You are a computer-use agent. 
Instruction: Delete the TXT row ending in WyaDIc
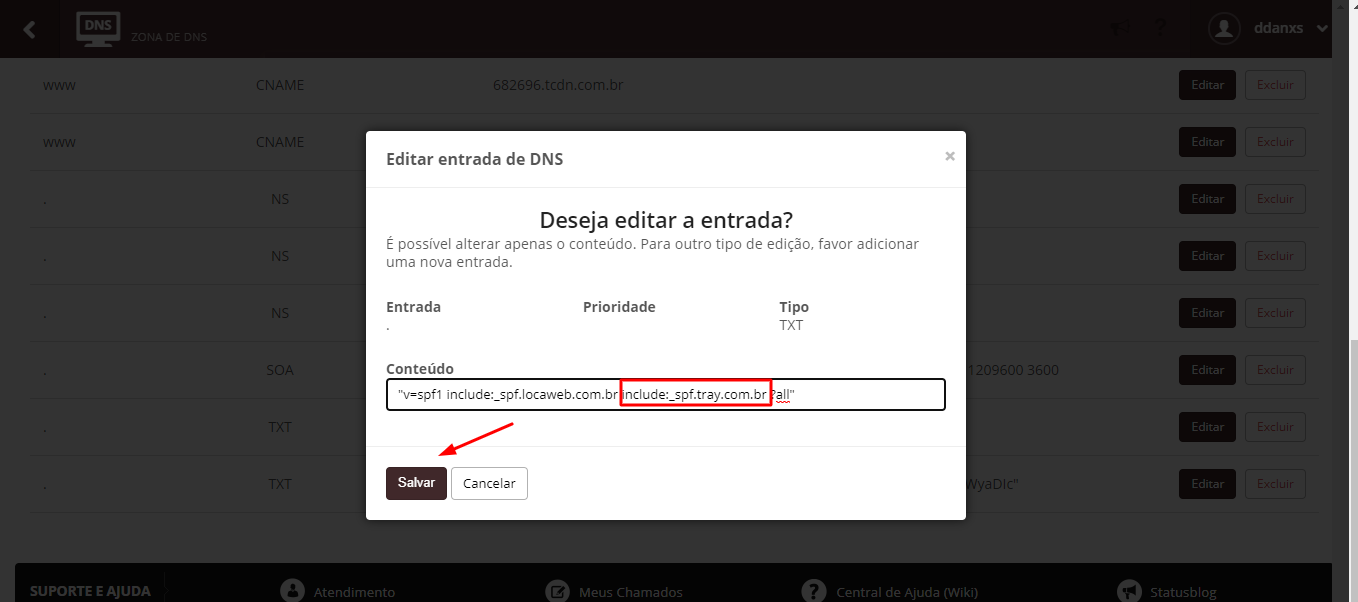click(x=1275, y=484)
